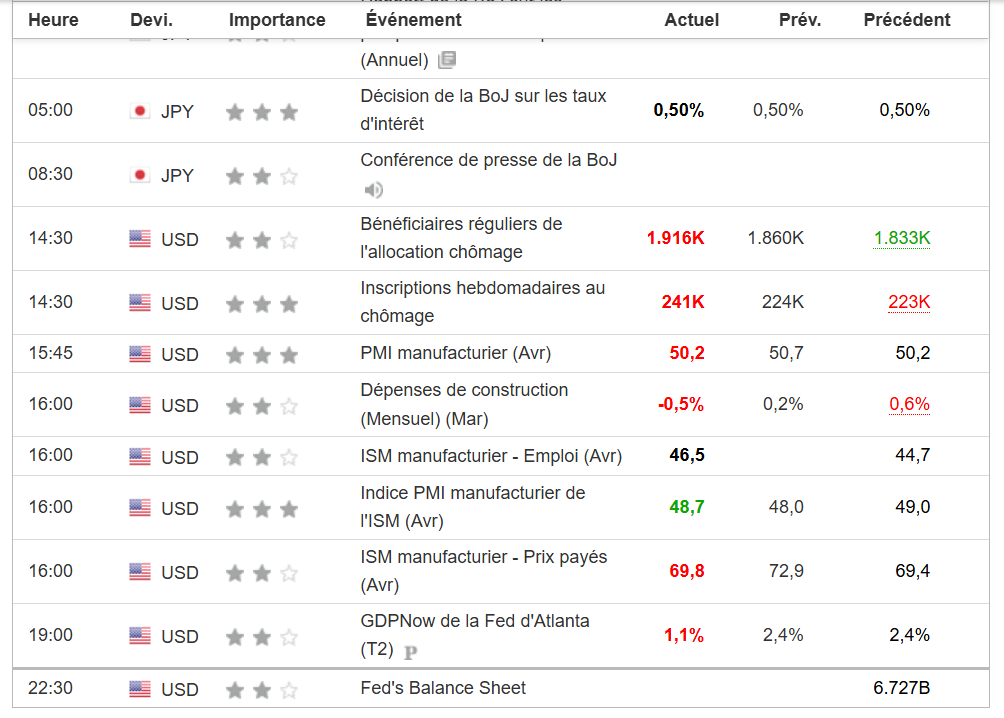
Task: Click the importance stars for PMI manufacturier (Avr)
Action: pos(262,355)
